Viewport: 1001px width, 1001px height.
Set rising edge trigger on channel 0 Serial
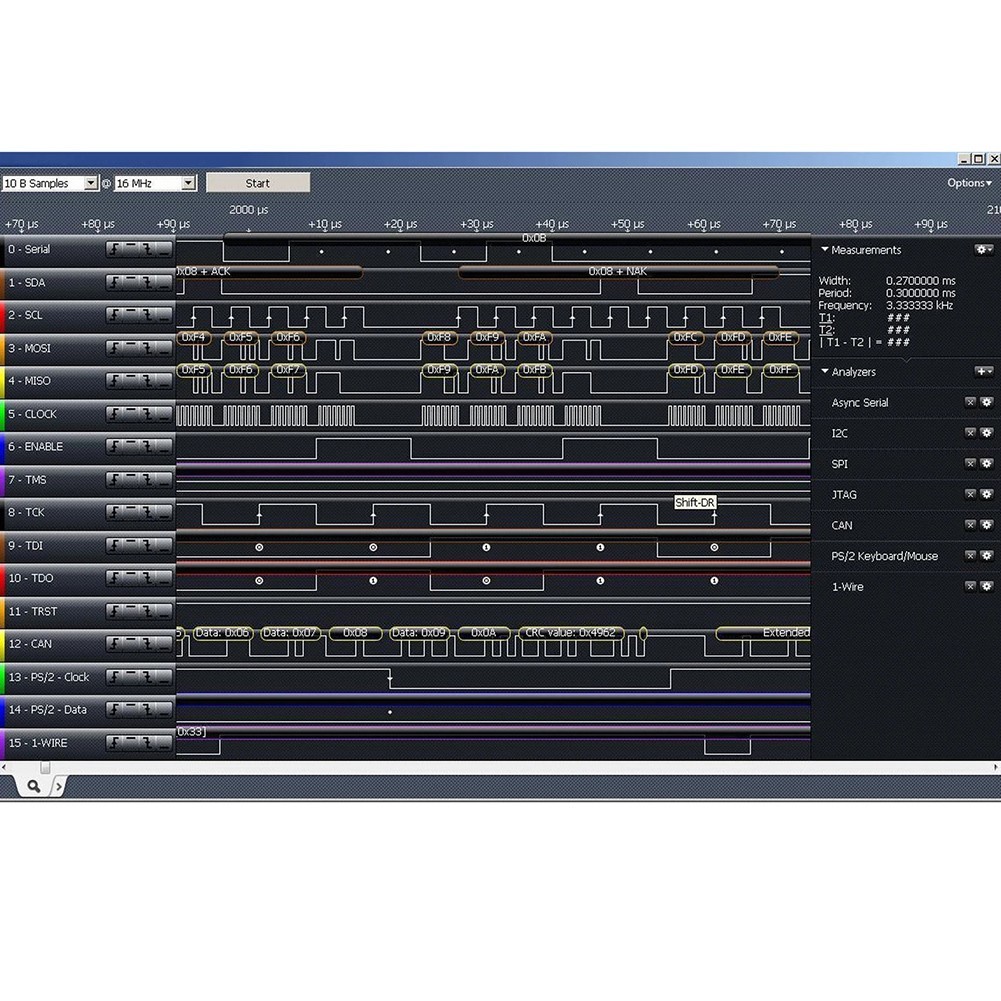pos(115,250)
